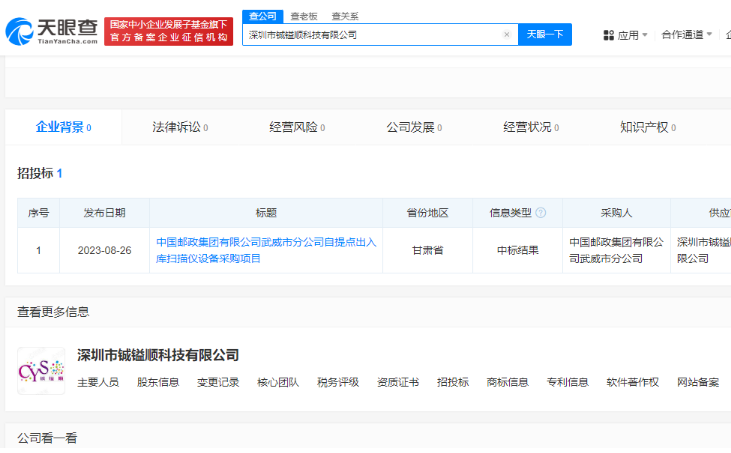The height and width of the screenshot is (453, 731).
Task: Click the info question mark beside 信息类型
Action: tap(540, 213)
